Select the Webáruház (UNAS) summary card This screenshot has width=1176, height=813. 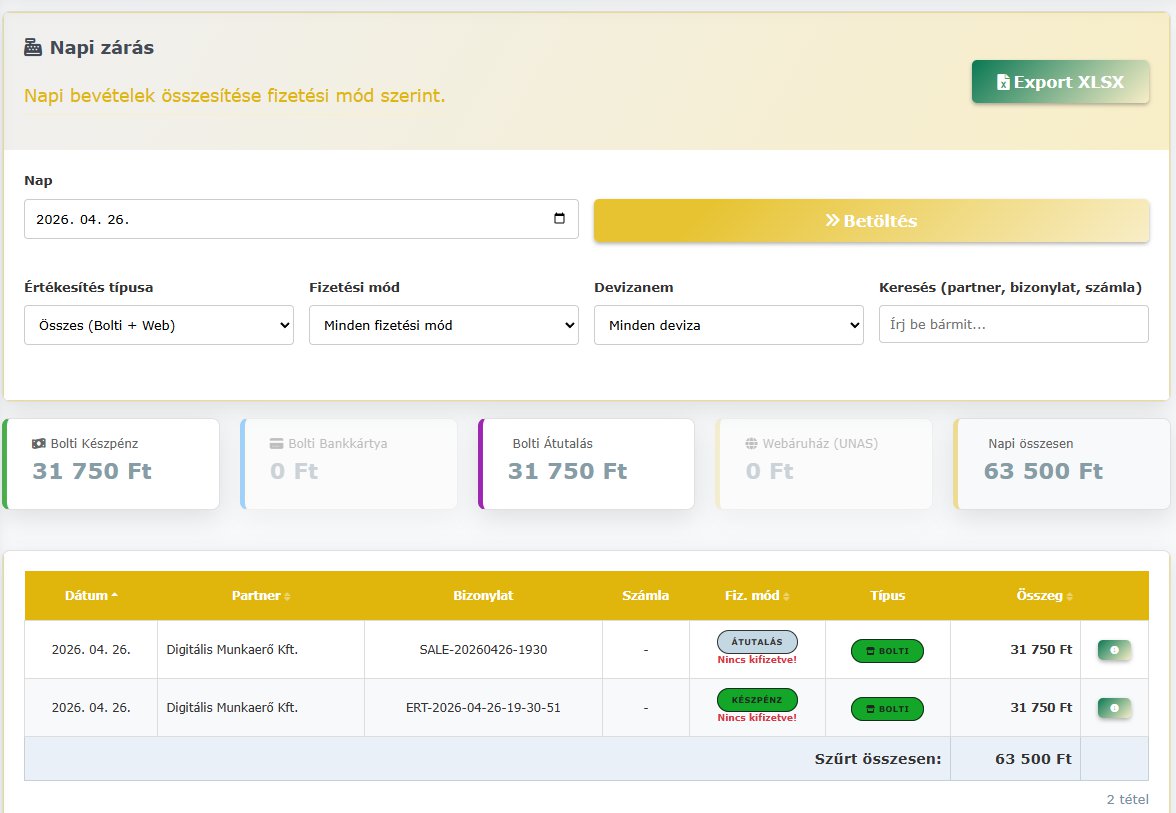click(824, 464)
